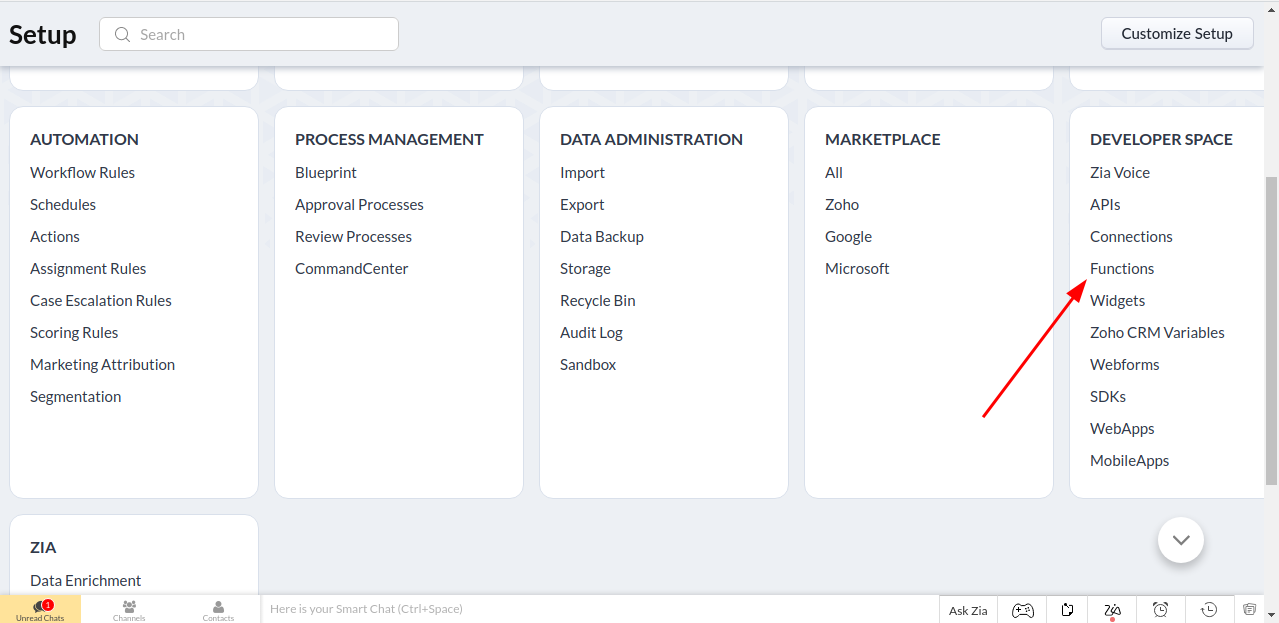Image resolution: width=1279 pixels, height=623 pixels.
Task: Open MobileApps in Developer Space
Action: pyautogui.click(x=1129, y=460)
